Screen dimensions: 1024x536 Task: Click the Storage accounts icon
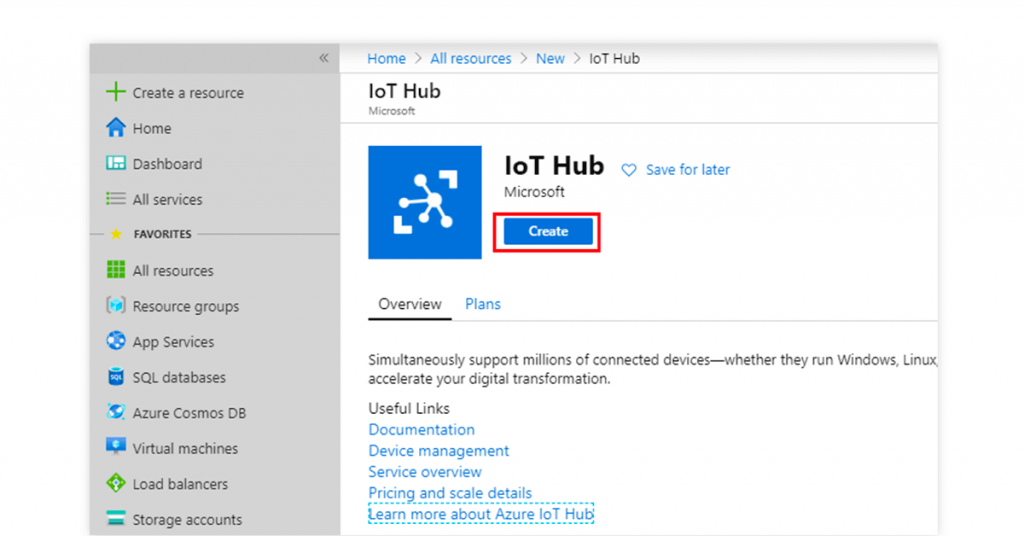coord(116,519)
